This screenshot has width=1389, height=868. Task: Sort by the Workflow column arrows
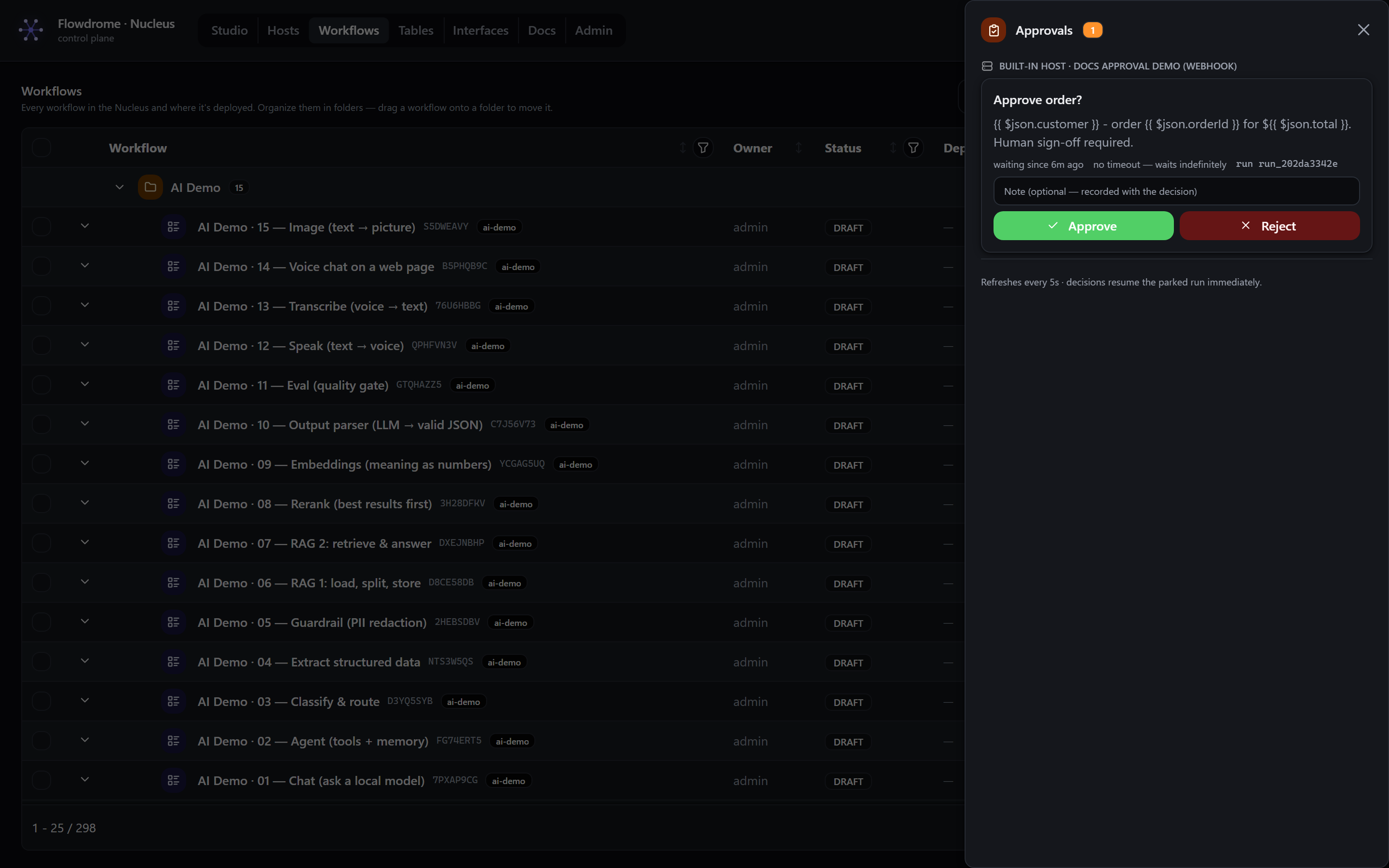[x=682, y=148]
